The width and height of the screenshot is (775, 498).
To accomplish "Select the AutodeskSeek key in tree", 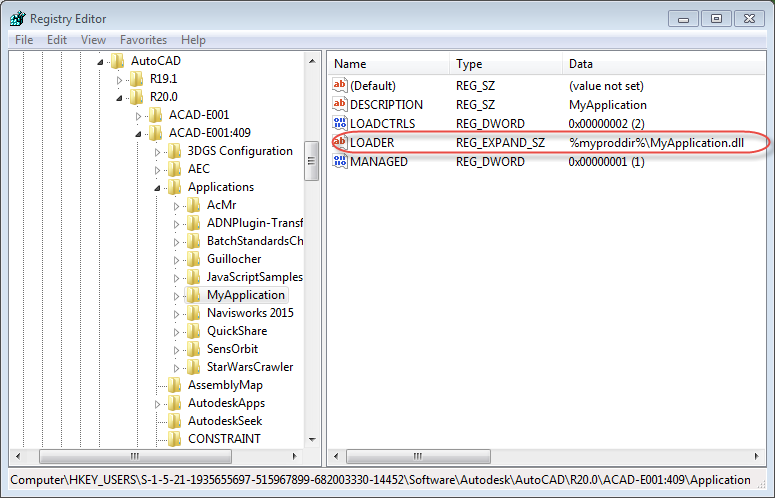I will point(224,421).
